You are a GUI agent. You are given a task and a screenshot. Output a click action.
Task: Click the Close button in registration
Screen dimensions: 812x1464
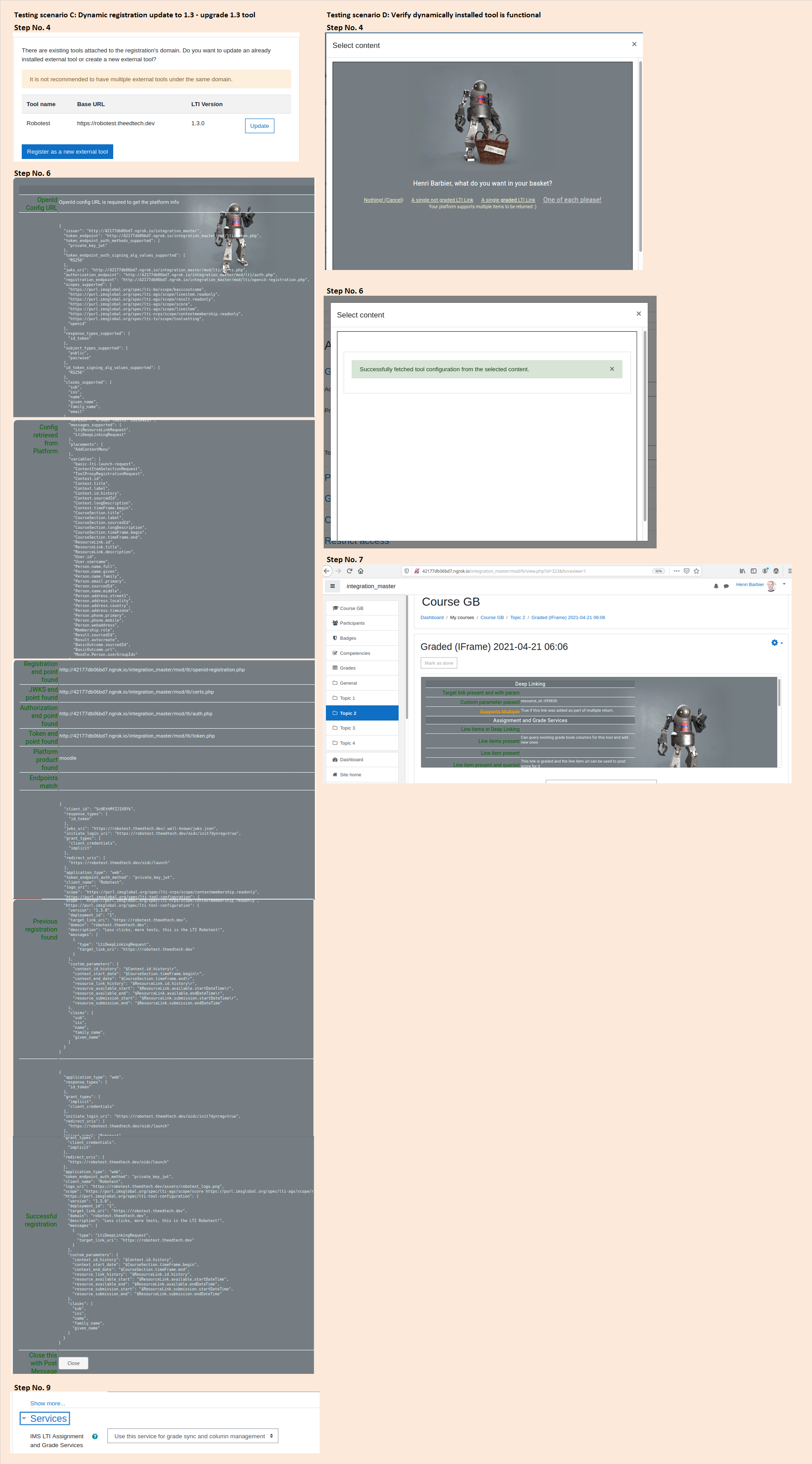[73, 1363]
